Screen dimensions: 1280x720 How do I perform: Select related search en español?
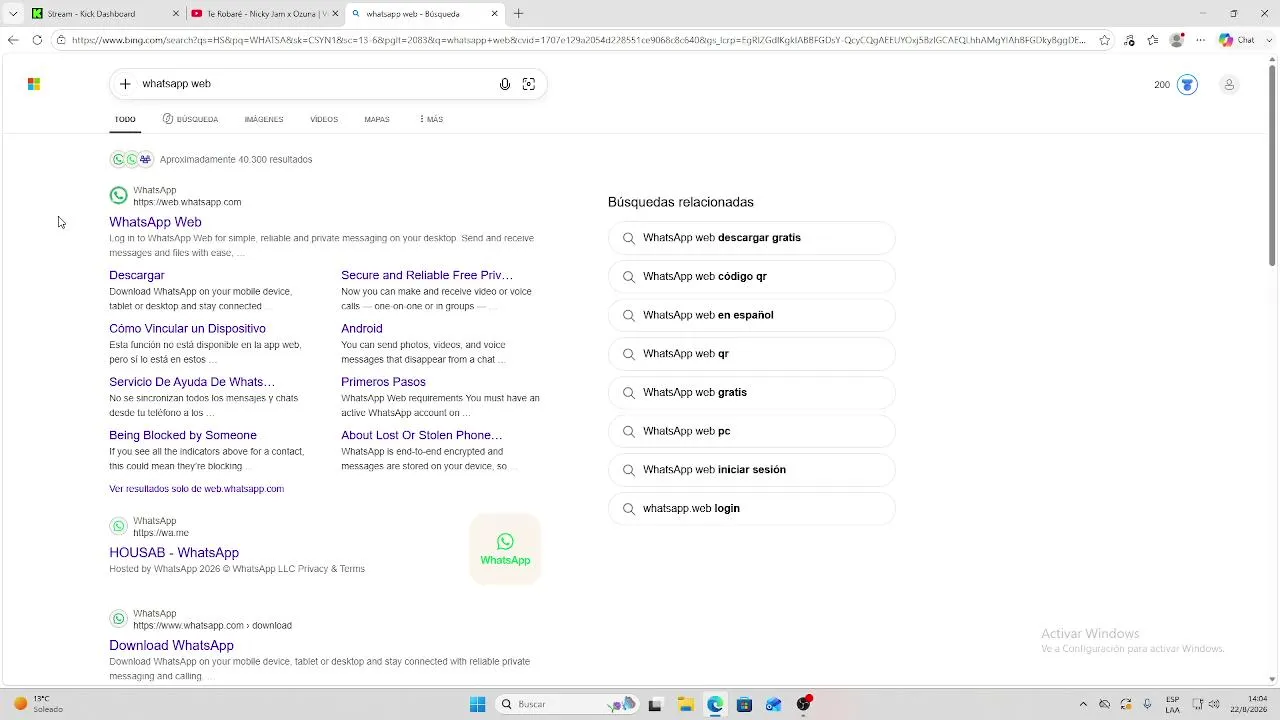(x=752, y=315)
